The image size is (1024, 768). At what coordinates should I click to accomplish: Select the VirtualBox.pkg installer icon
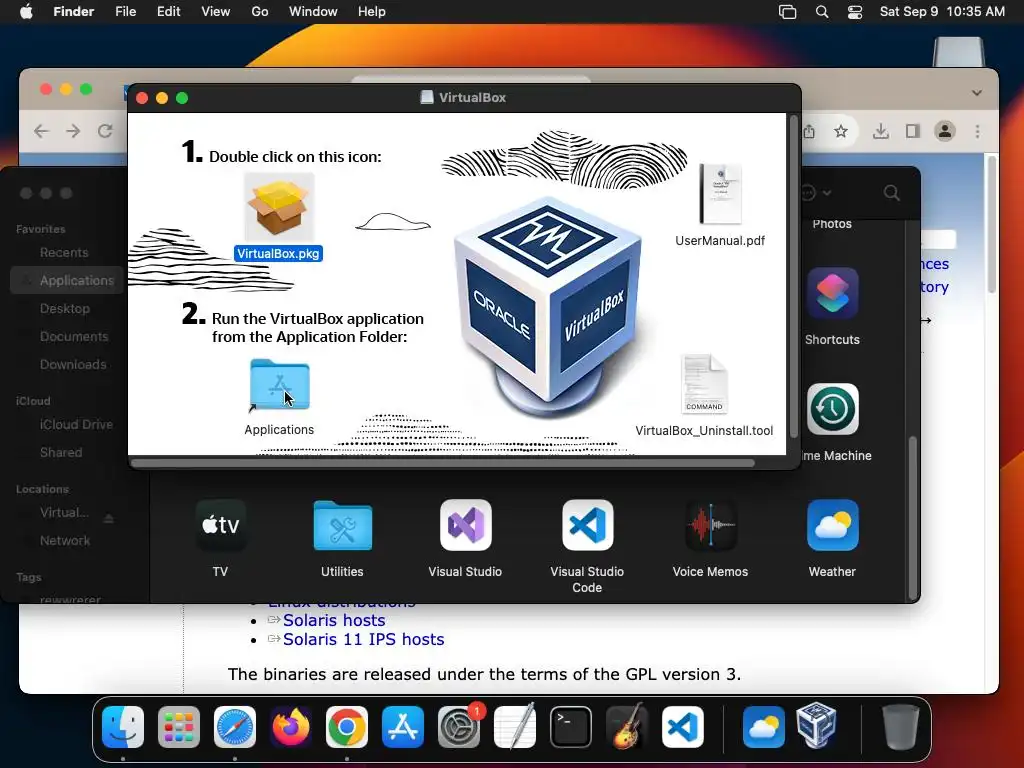pos(279,208)
